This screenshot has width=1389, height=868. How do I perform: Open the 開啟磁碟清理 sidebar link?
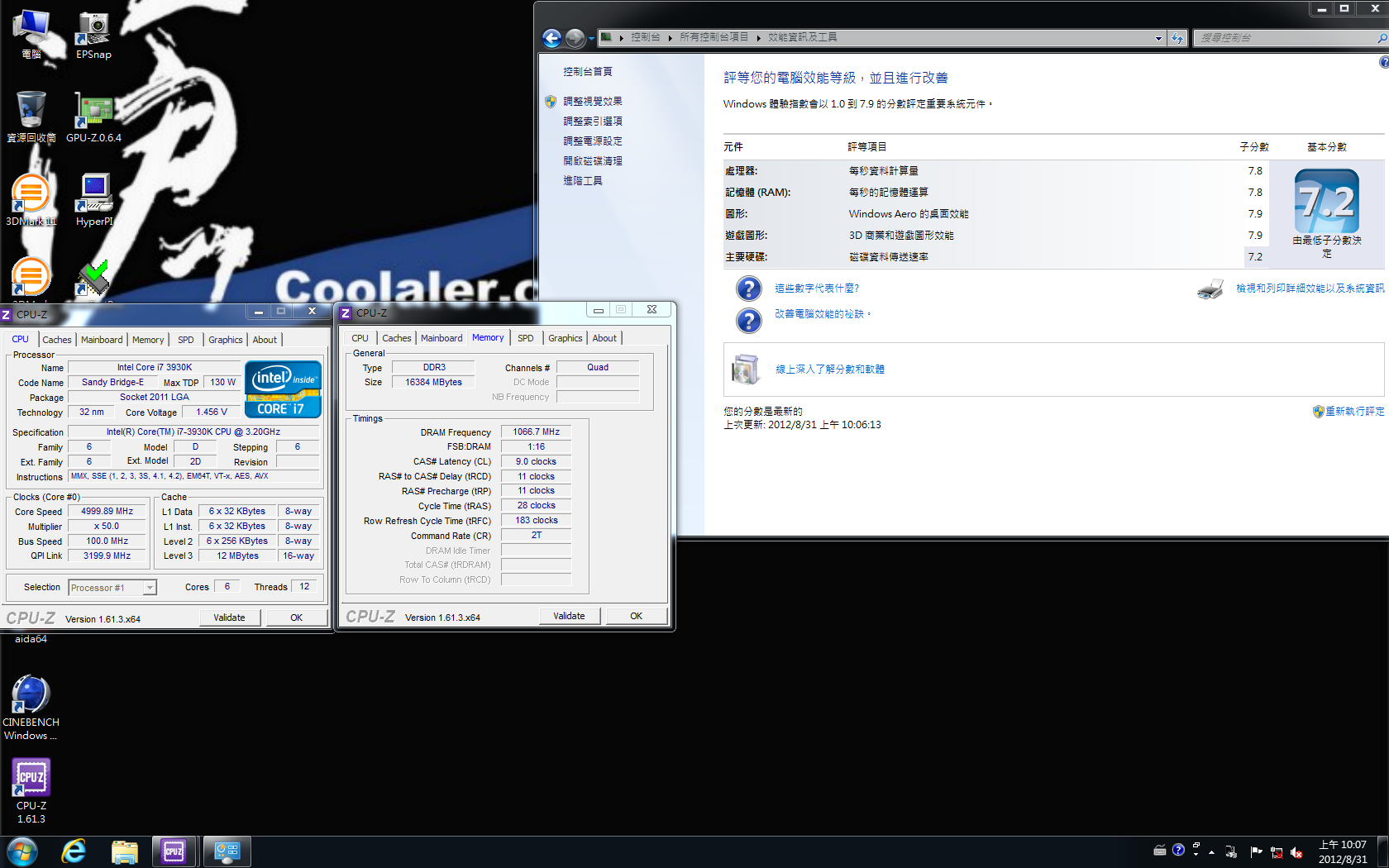click(593, 161)
